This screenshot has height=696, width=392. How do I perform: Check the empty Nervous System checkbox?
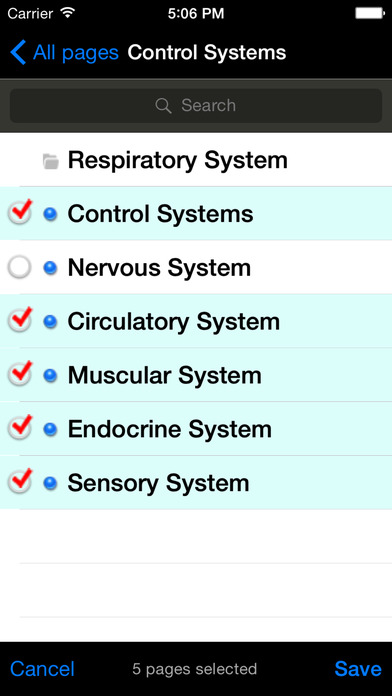[20, 268]
